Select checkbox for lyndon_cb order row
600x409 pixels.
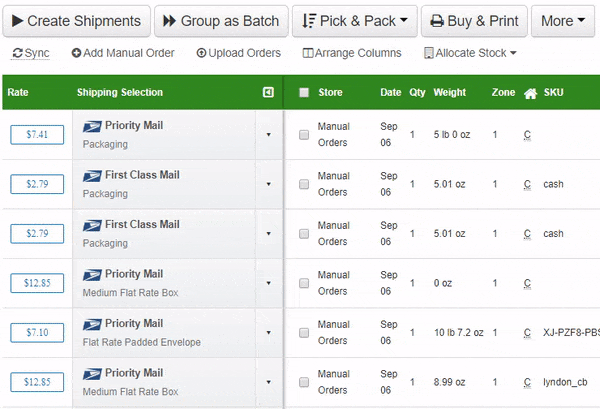pos(304,382)
